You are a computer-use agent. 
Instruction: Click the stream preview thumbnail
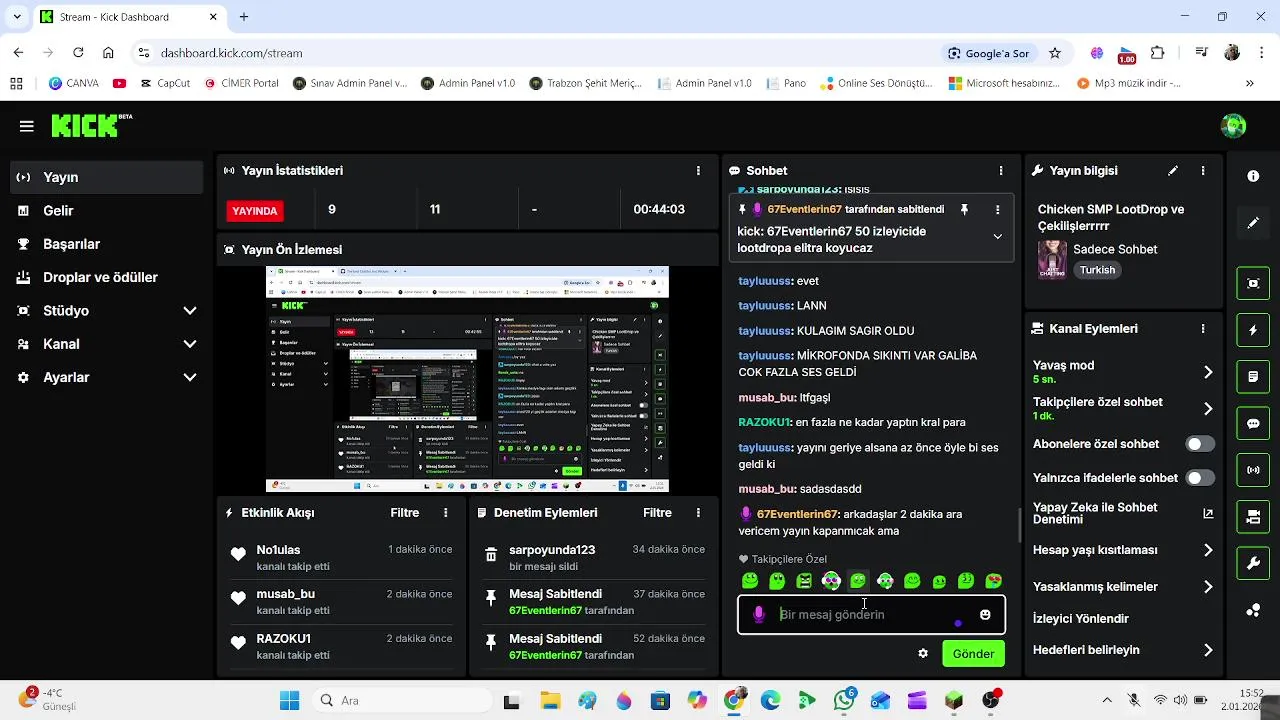[467, 379]
